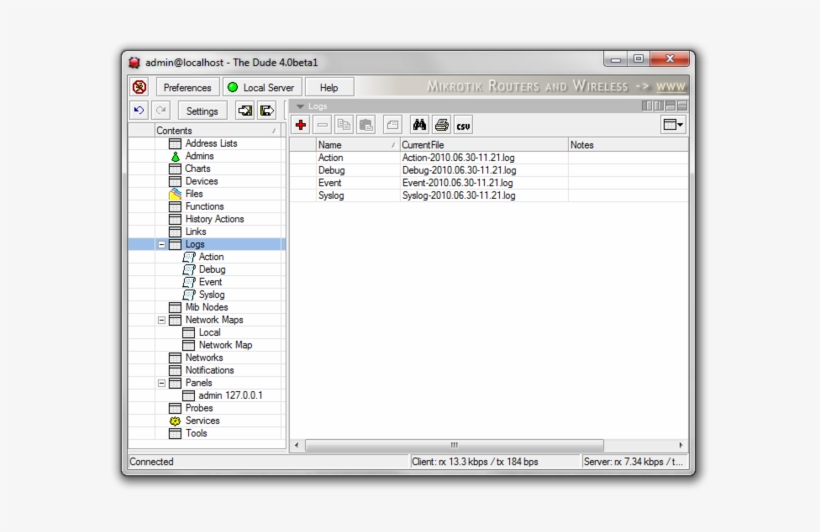
Task: Open Find with the binoculars icon
Action: [419, 125]
